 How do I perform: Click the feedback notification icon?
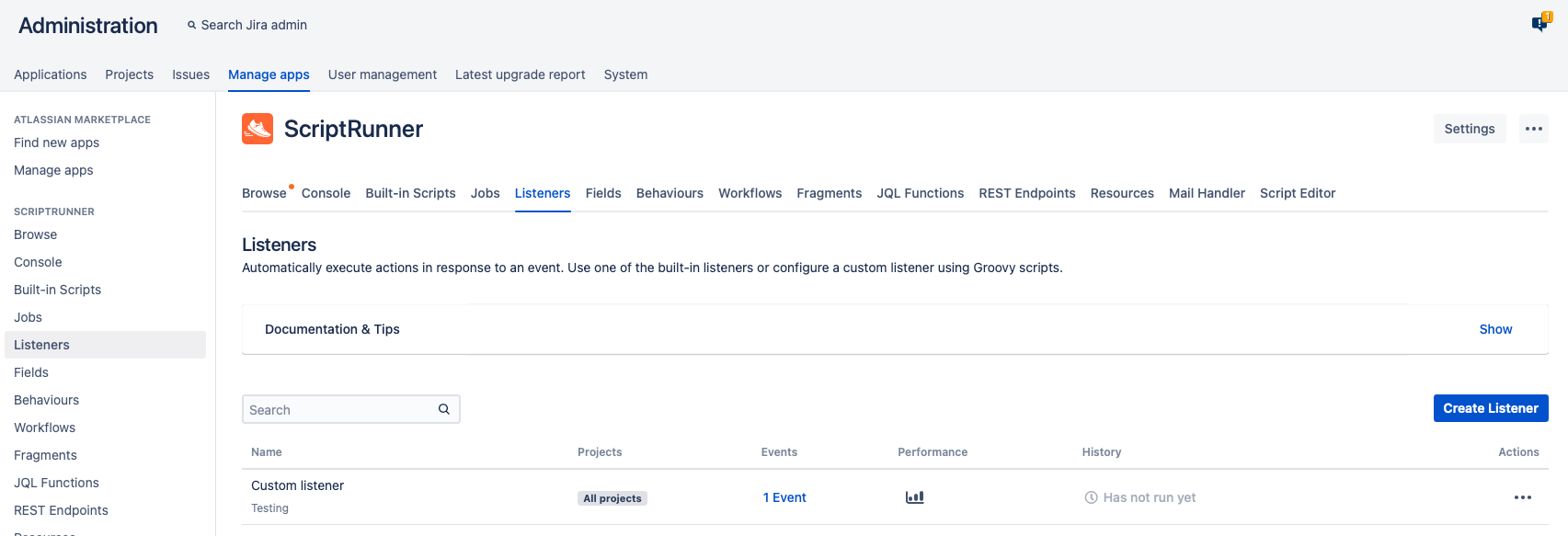coord(1539,23)
